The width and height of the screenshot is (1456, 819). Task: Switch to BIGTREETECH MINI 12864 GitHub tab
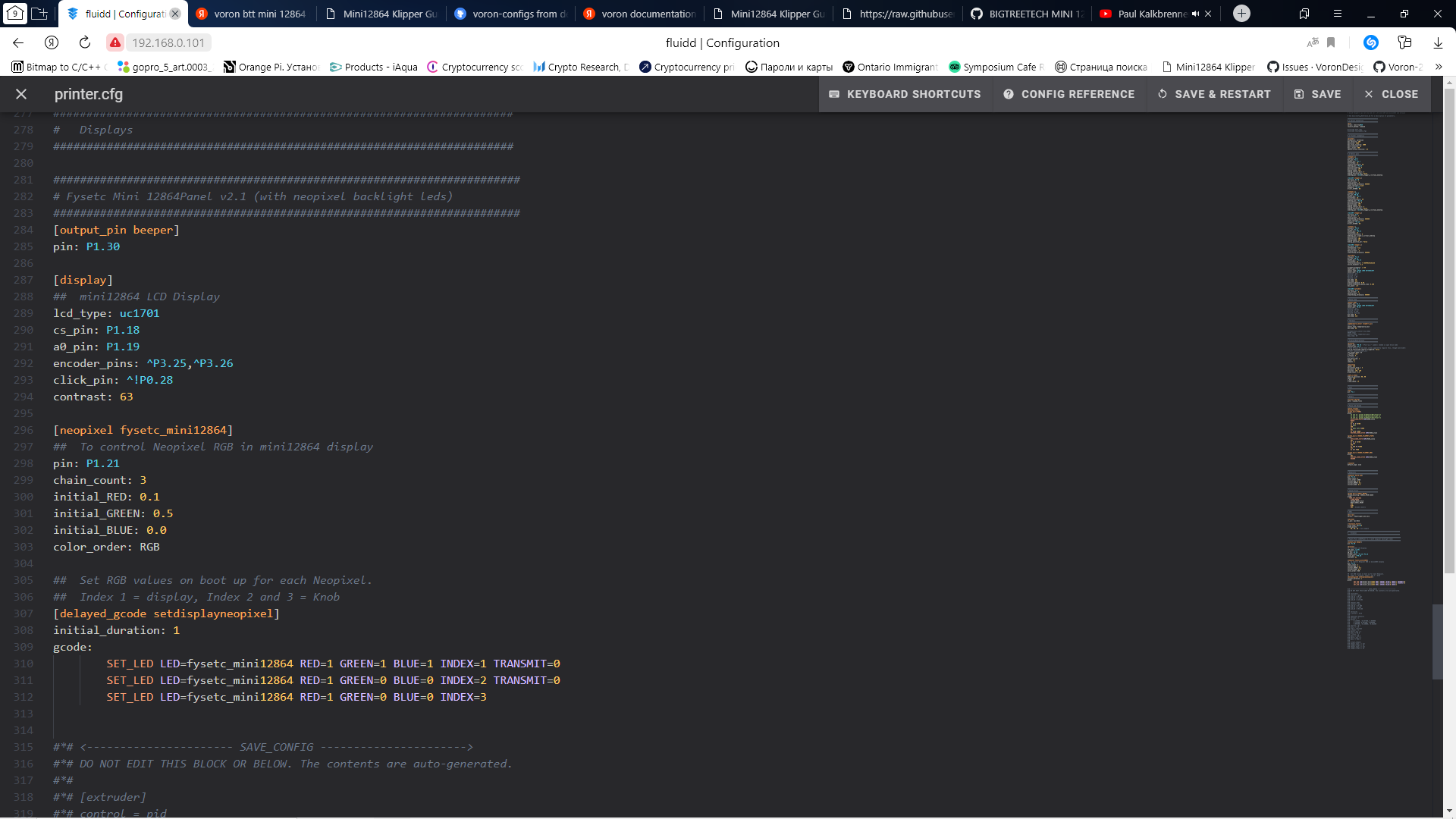pos(1028,14)
